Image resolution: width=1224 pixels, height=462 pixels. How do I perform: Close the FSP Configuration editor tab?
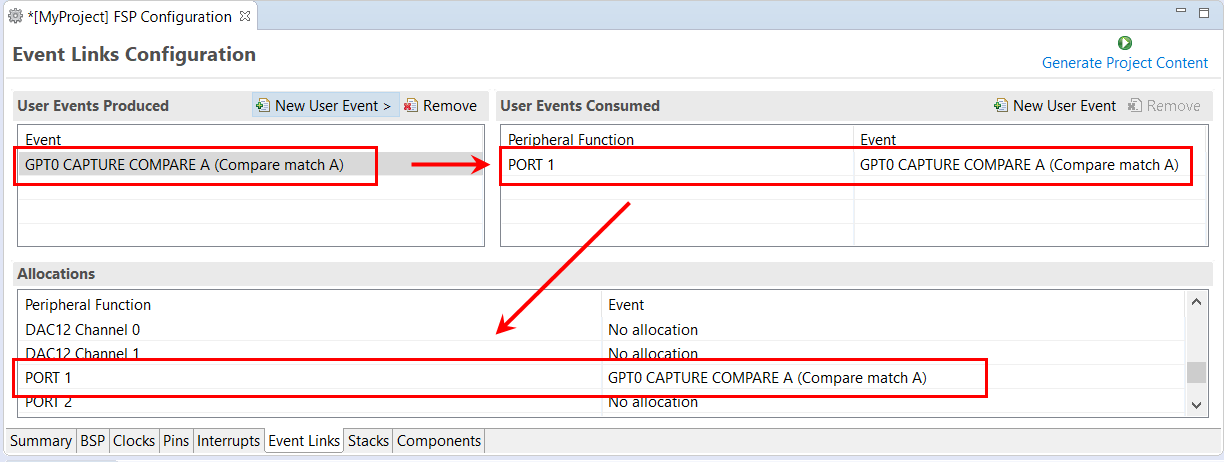tap(246, 17)
